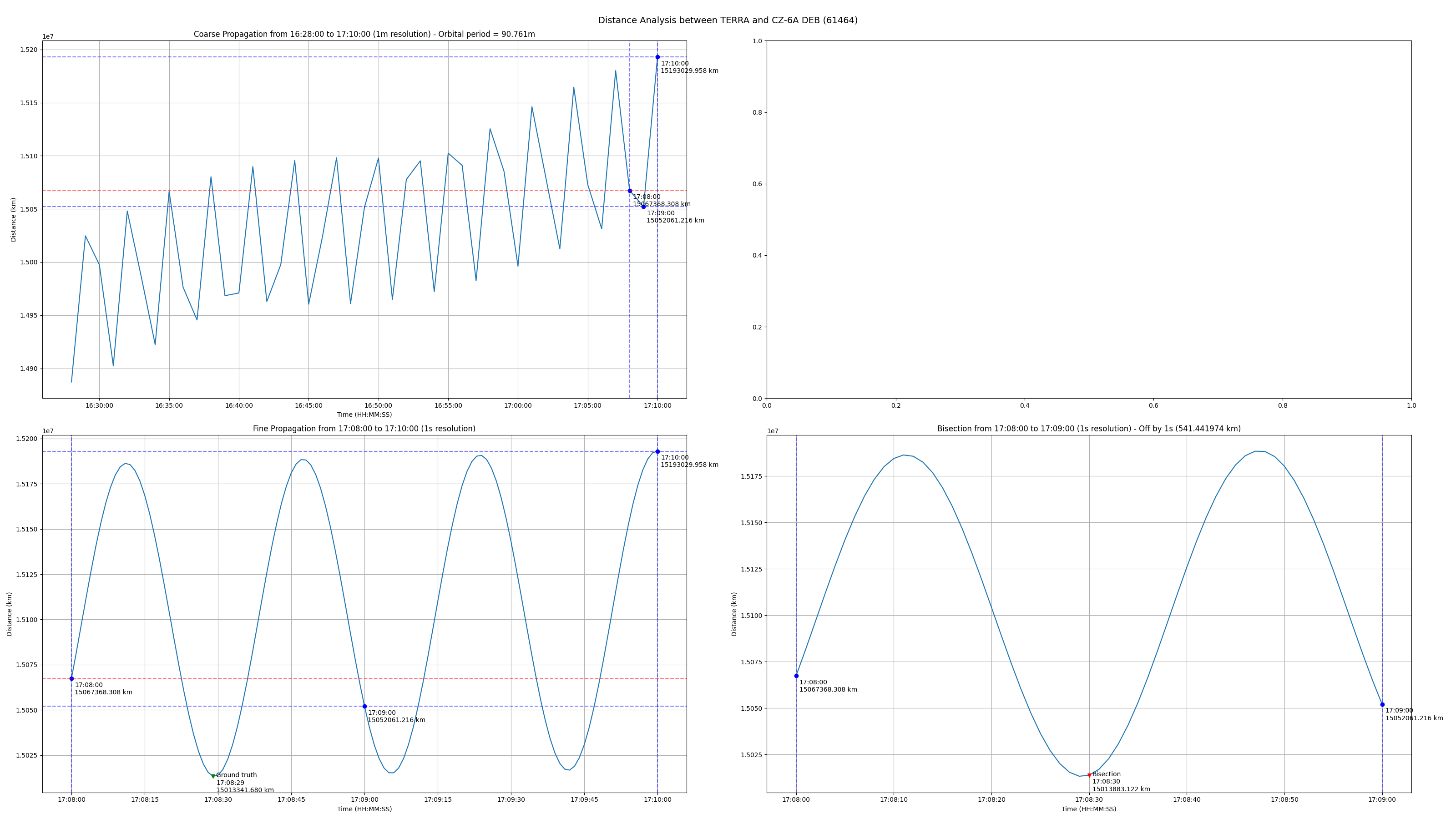
Task: Click the 0.6 x-axis tick on the empty plot
Action: [1153, 406]
